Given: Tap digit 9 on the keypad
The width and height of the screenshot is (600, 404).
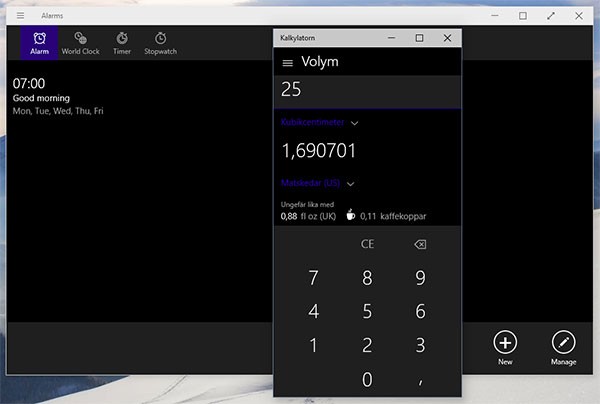Looking at the screenshot, I should [x=420, y=278].
